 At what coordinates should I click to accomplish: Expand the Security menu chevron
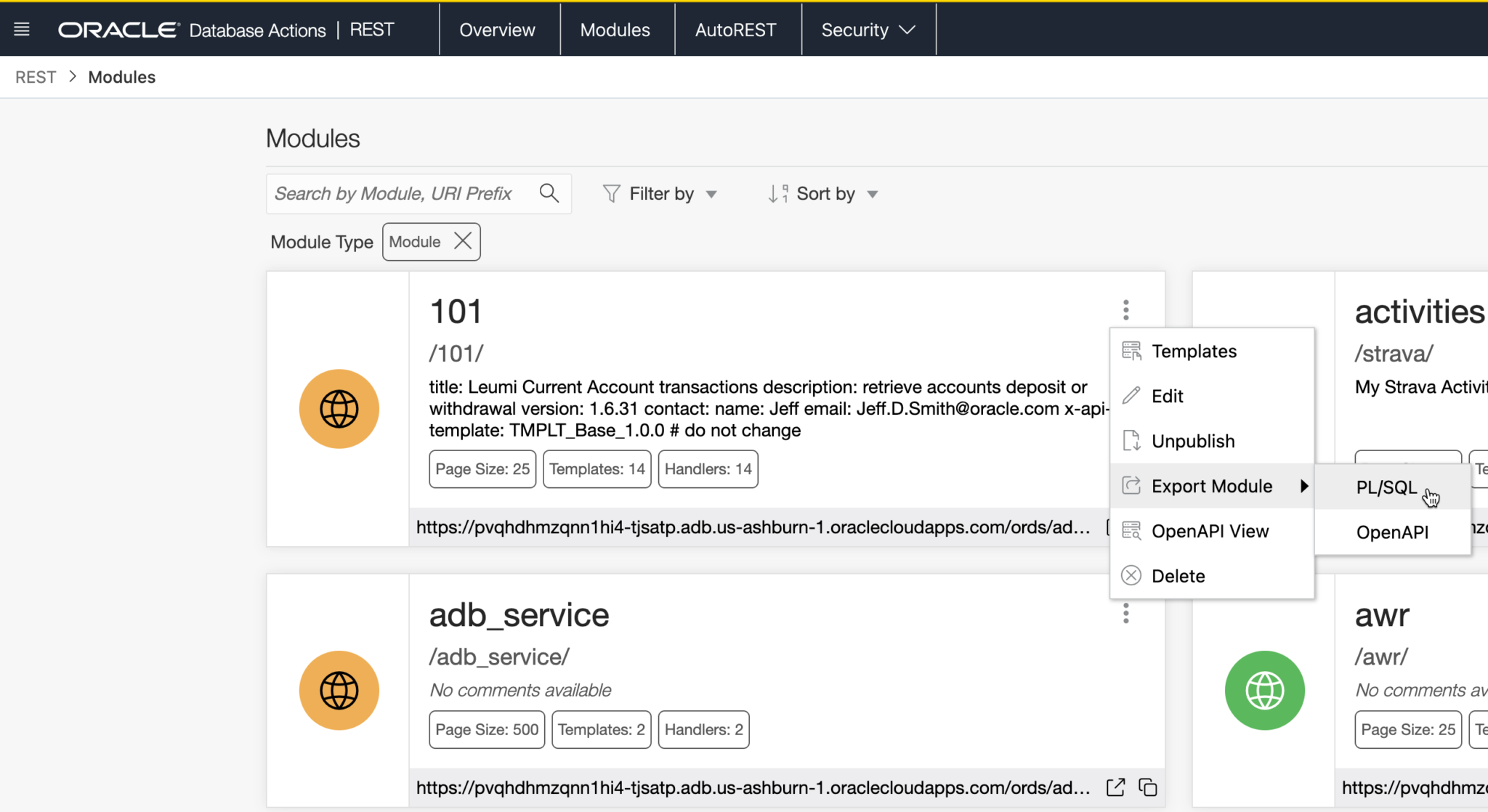tap(907, 31)
